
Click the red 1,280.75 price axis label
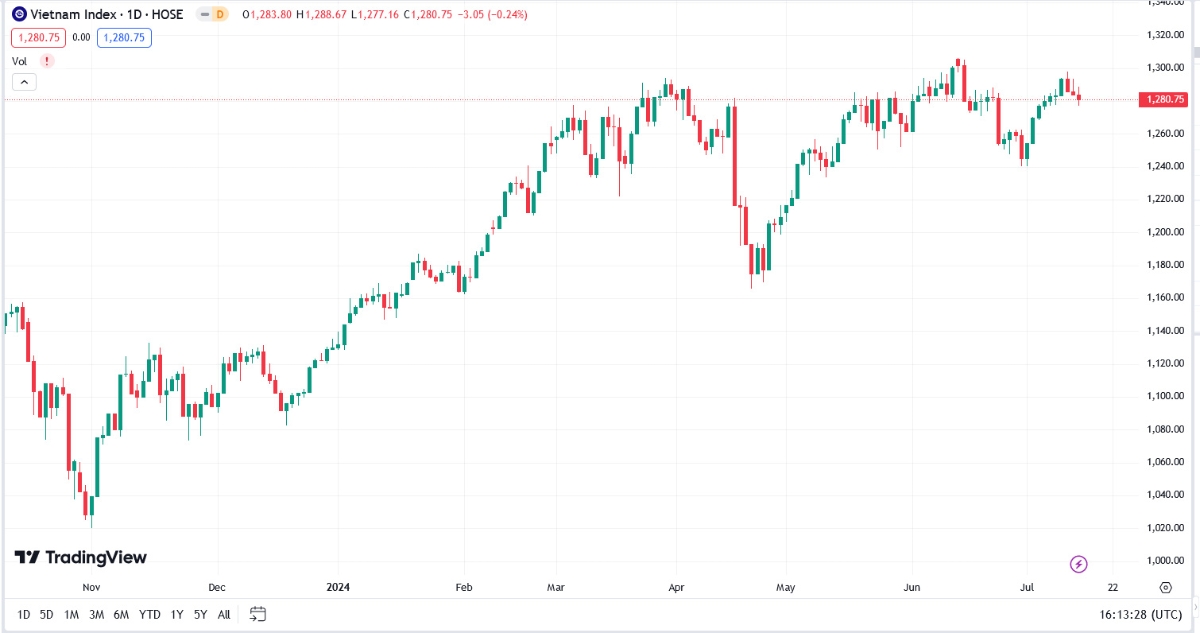point(1165,100)
